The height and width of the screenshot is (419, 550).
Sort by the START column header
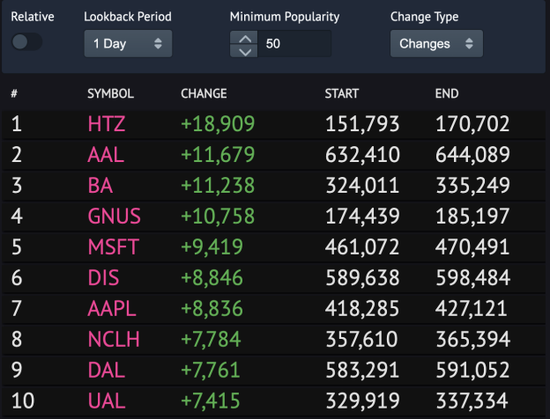point(342,94)
